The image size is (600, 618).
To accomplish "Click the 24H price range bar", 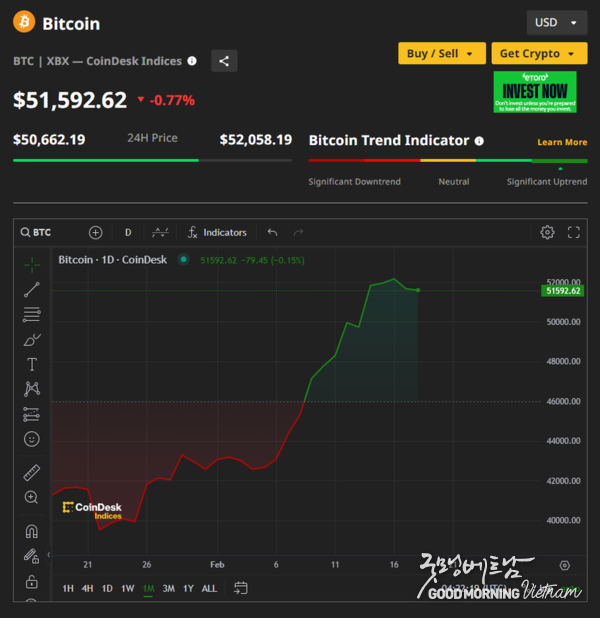I will click(x=152, y=160).
